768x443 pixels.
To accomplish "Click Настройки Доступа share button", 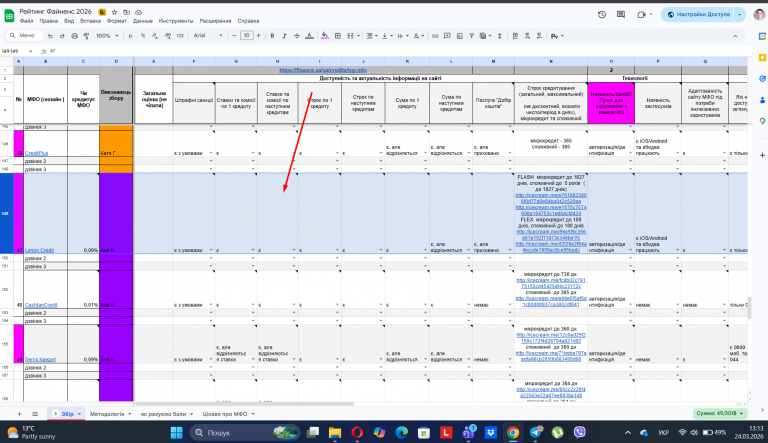I will click(698, 15).
